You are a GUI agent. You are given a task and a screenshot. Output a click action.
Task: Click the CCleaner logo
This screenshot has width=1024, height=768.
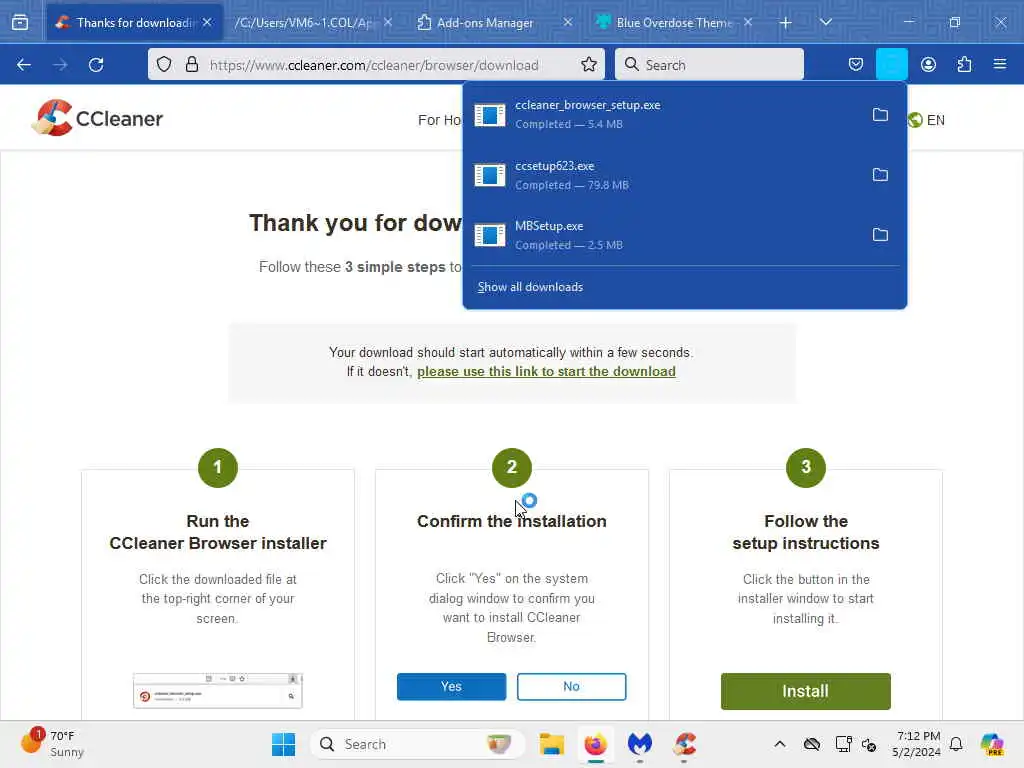pyautogui.click(x=97, y=118)
